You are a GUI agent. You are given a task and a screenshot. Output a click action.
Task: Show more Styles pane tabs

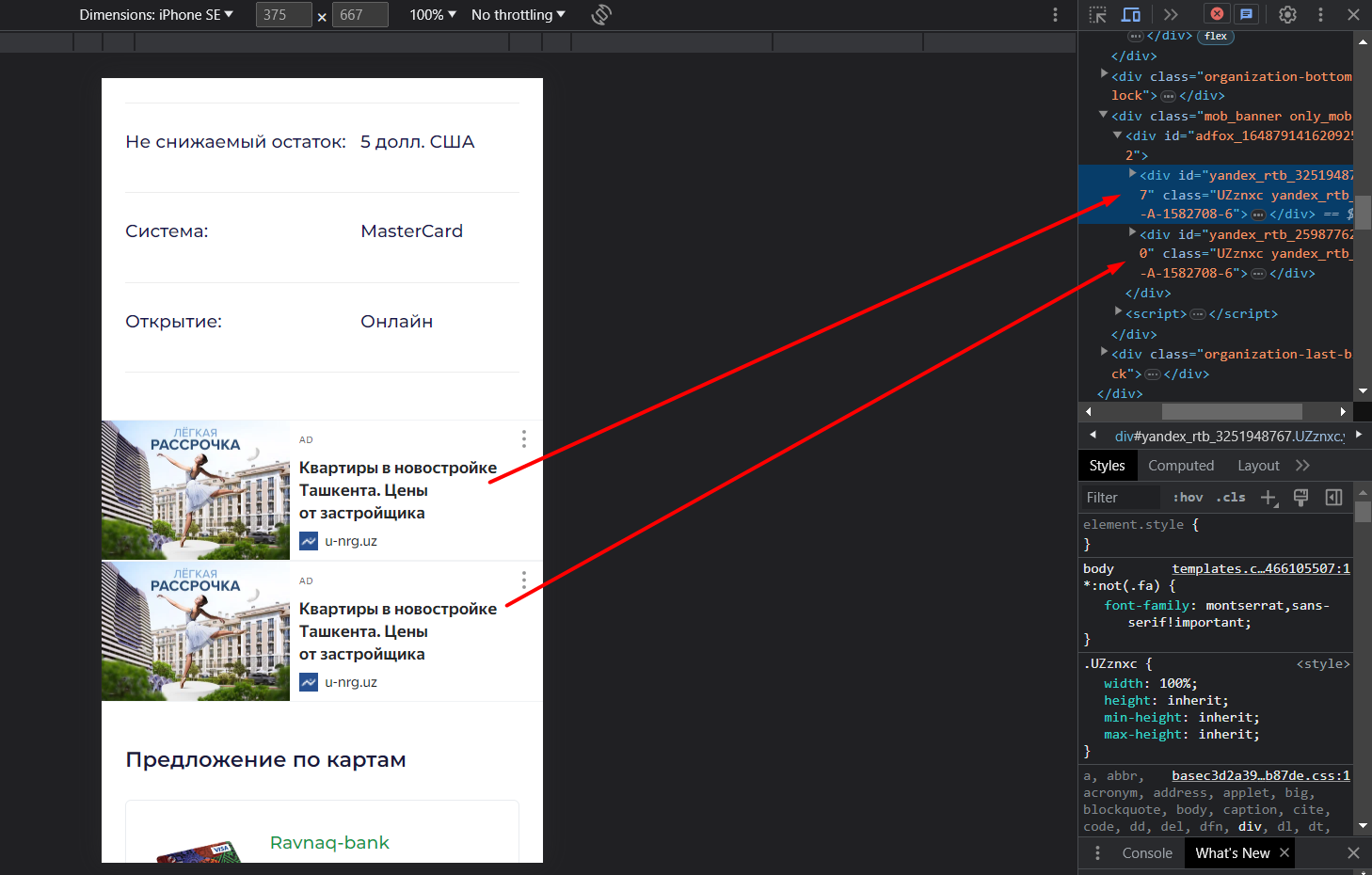click(x=1302, y=465)
